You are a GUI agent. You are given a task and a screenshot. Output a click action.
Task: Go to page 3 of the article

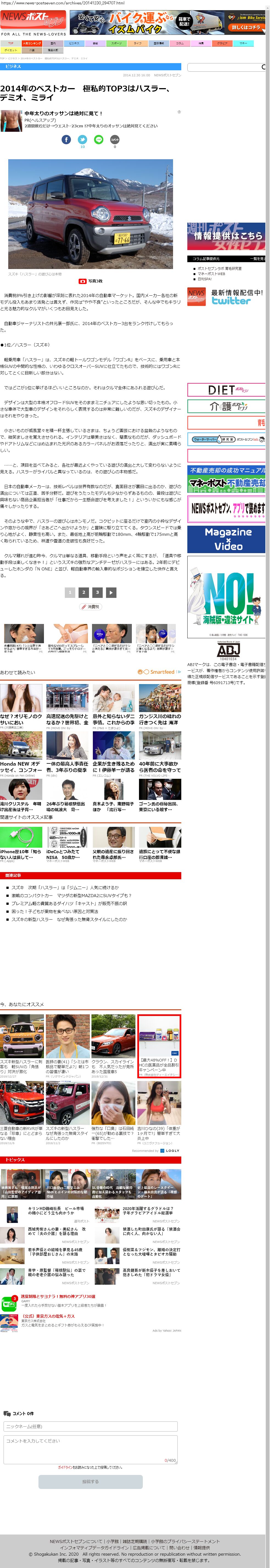coord(97,592)
